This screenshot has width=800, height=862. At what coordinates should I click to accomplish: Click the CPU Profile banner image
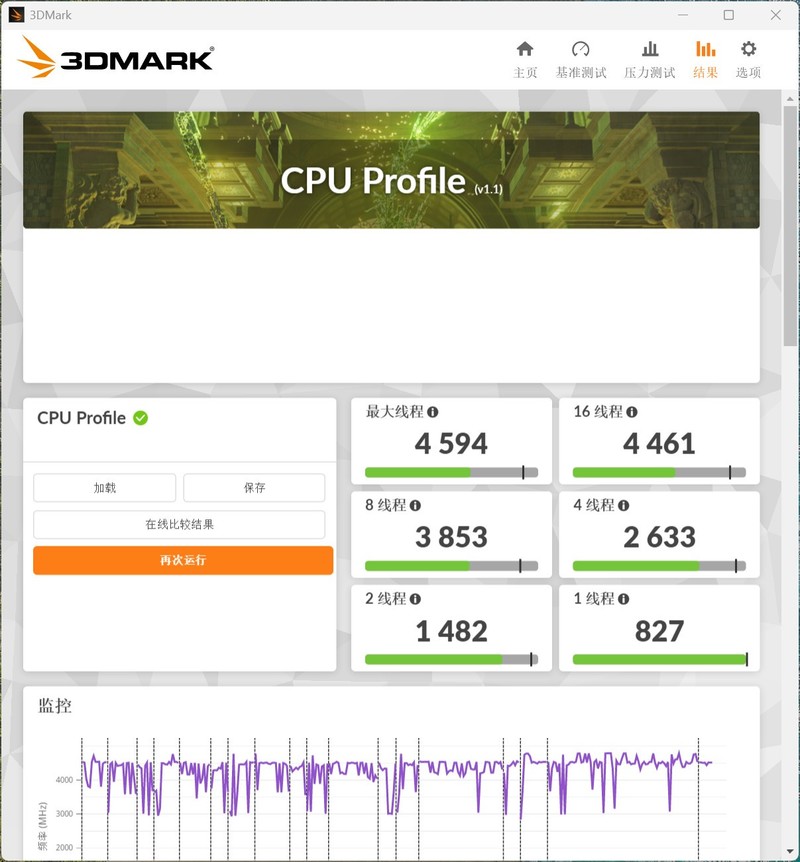click(391, 170)
